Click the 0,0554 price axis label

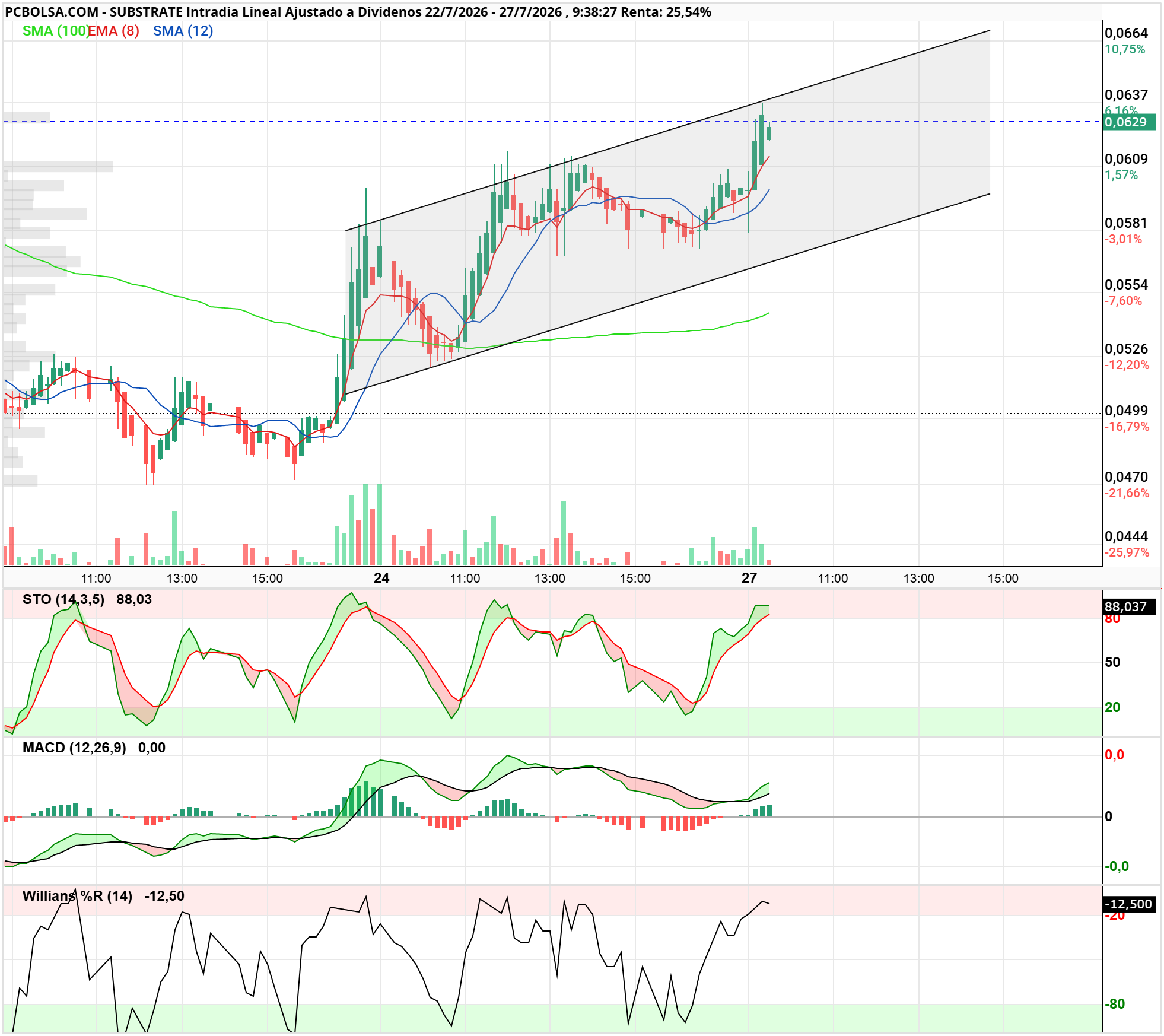tap(1126, 285)
